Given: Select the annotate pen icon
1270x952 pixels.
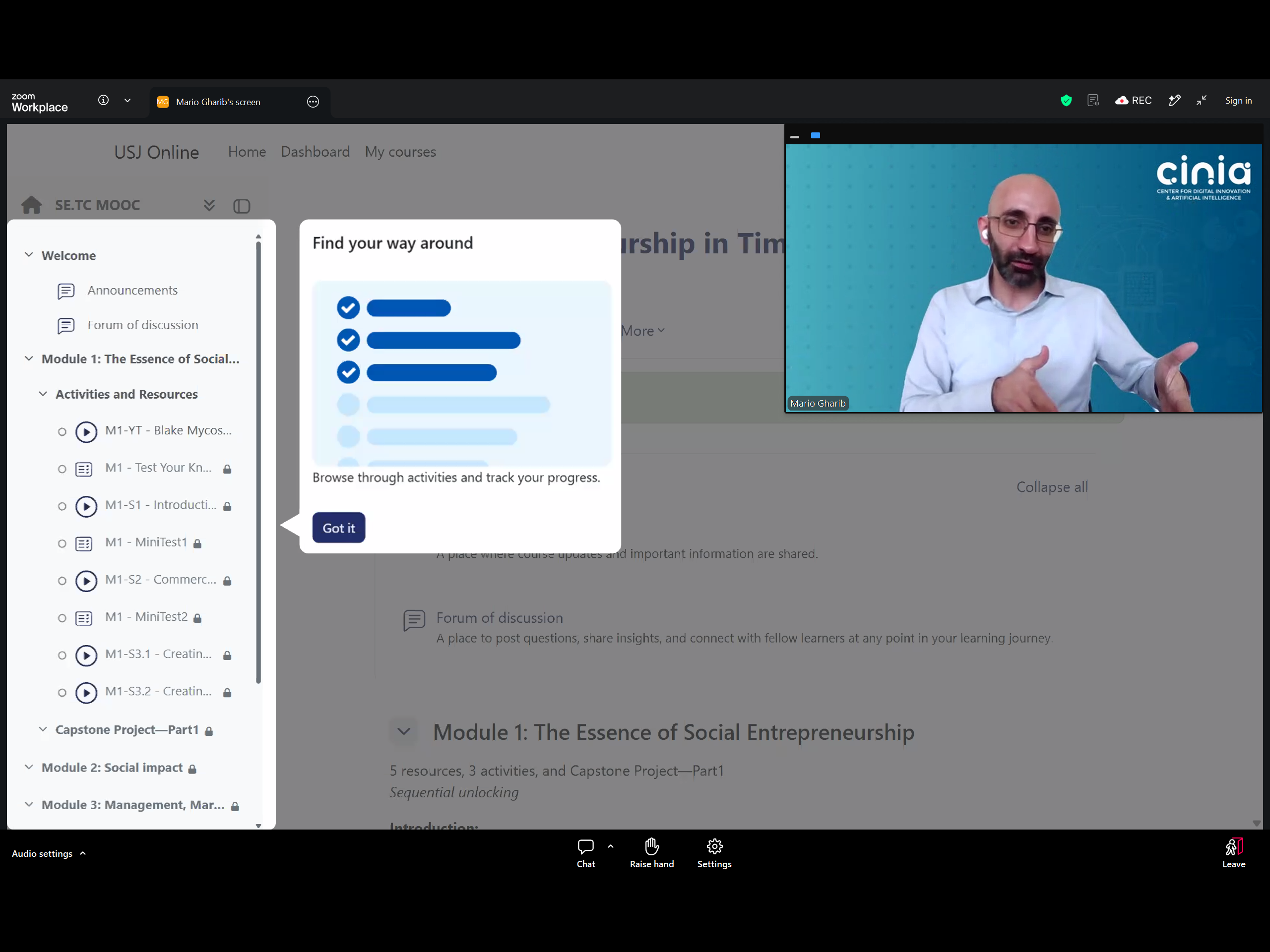Looking at the screenshot, I should [x=1175, y=101].
